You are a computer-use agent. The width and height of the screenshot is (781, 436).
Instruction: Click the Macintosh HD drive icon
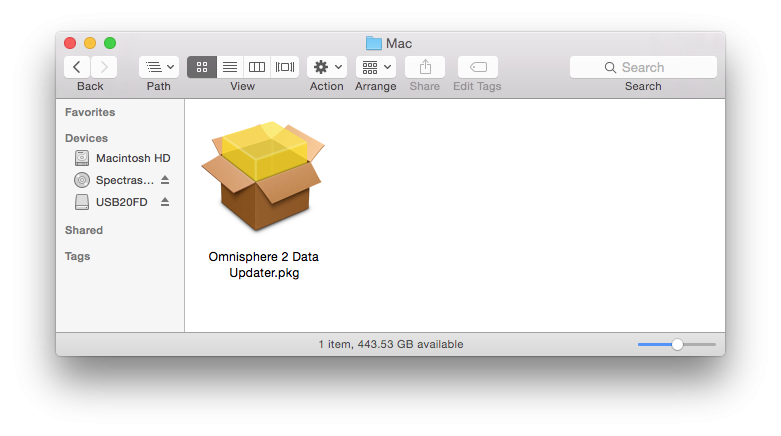pyautogui.click(x=82, y=158)
